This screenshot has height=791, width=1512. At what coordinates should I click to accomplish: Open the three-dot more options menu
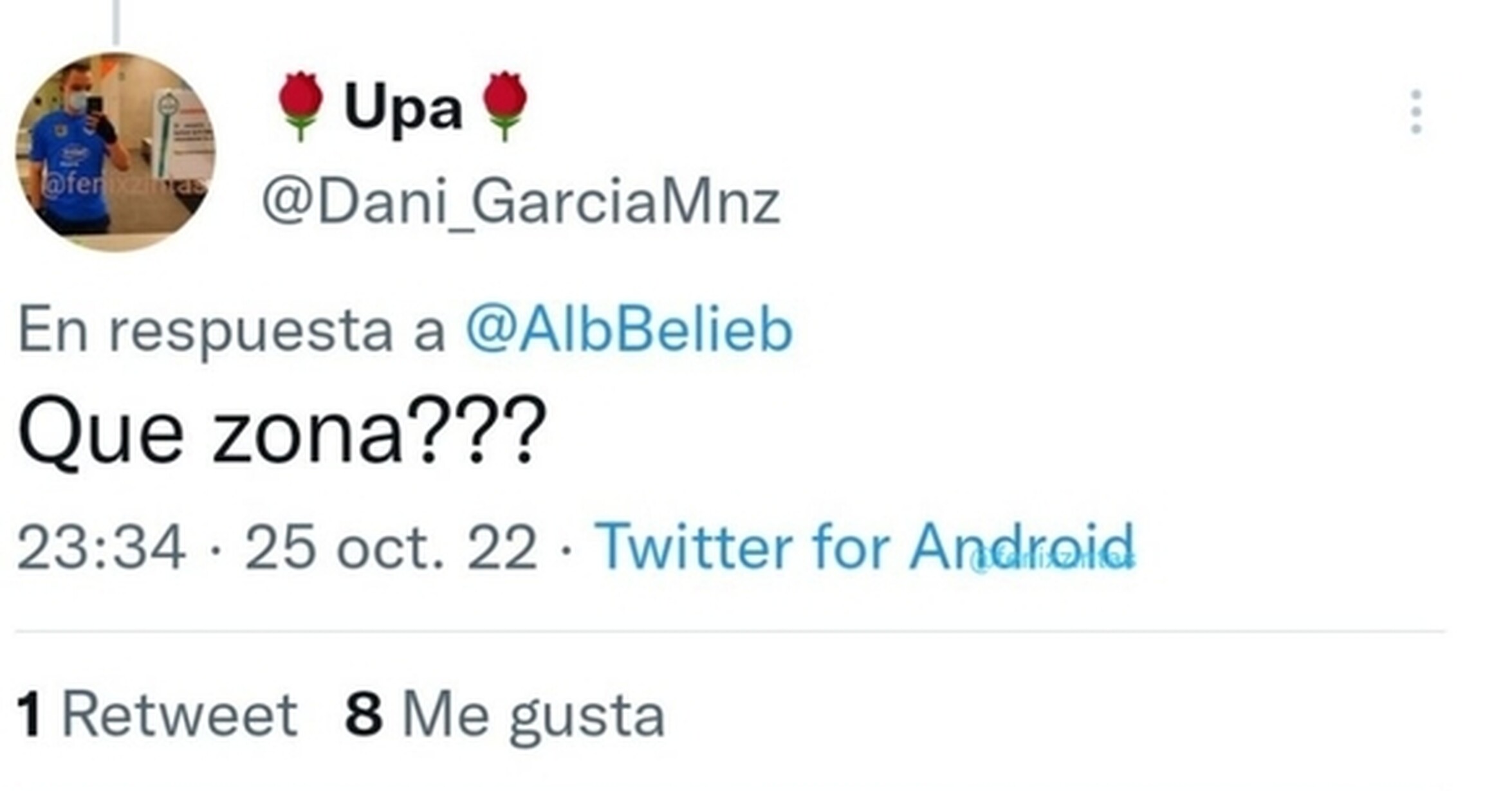1415,112
